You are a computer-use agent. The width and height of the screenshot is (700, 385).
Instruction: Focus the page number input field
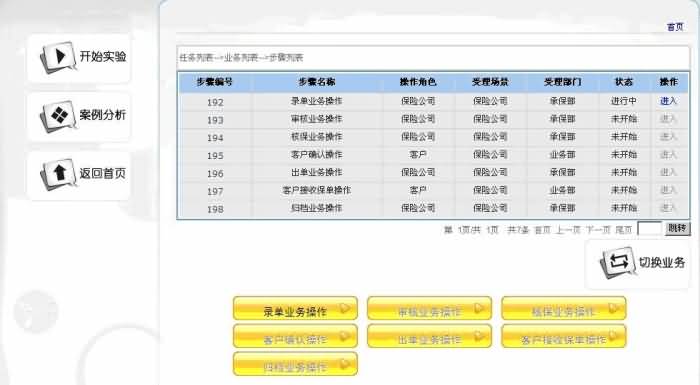point(650,229)
